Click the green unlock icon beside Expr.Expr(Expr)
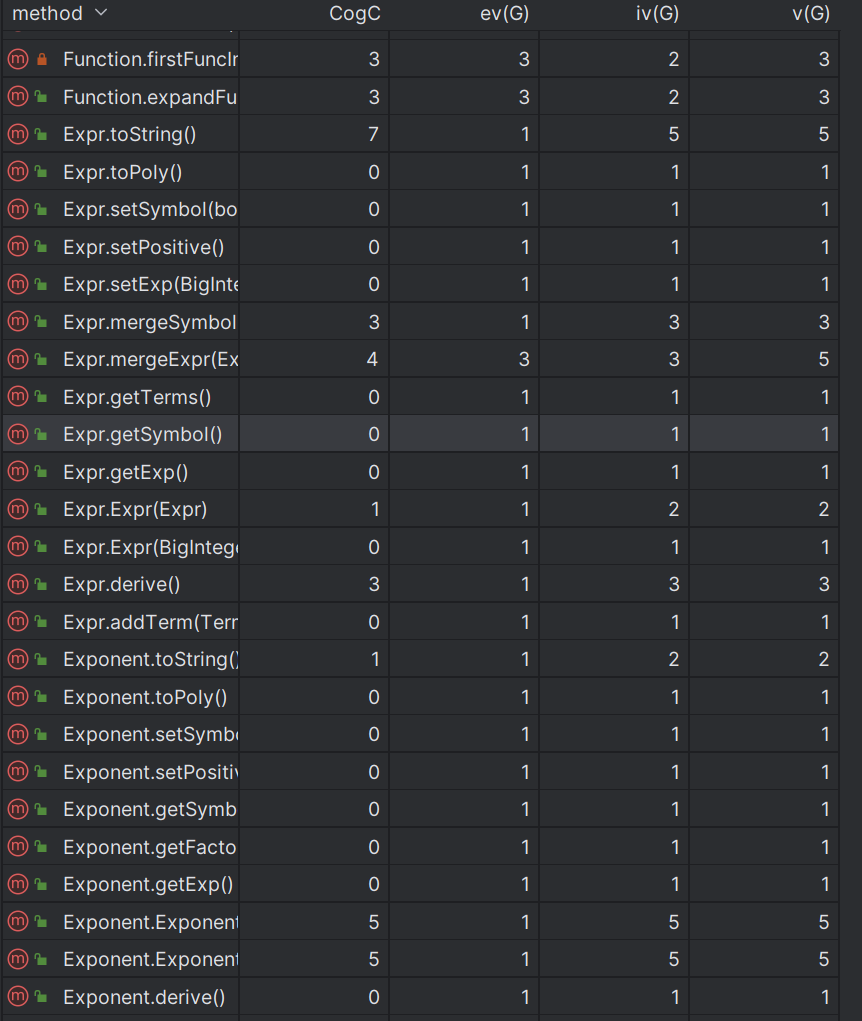 pyautogui.click(x=41, y=509)
